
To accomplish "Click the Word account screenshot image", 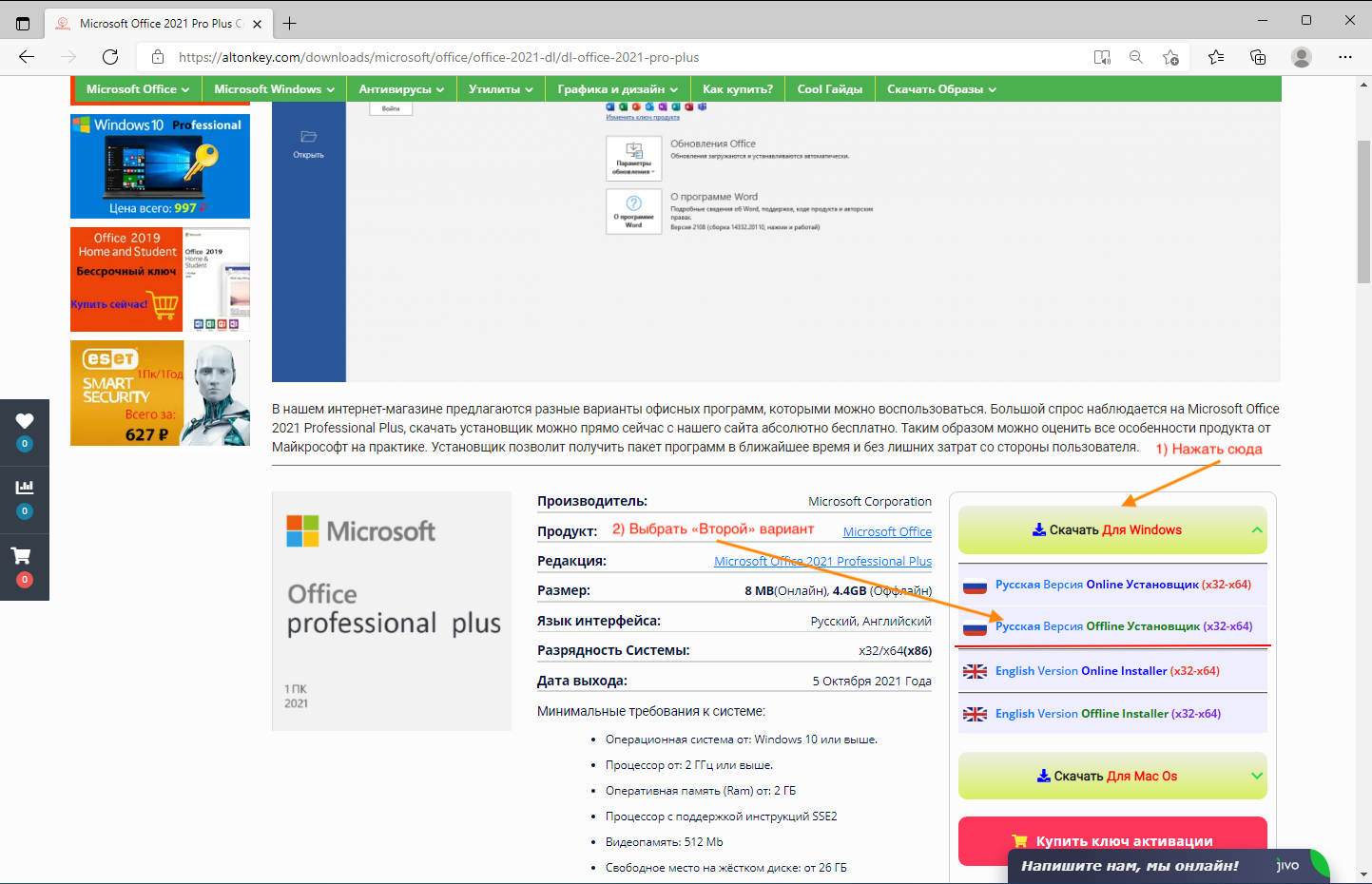I will [776, 242].
